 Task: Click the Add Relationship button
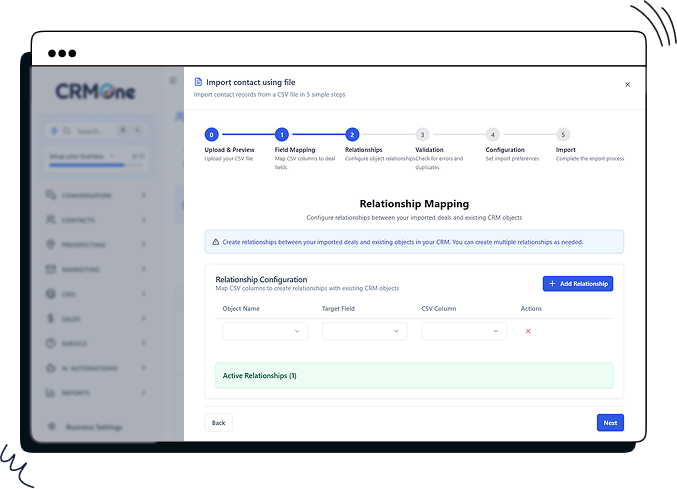[x=577, y=284]
